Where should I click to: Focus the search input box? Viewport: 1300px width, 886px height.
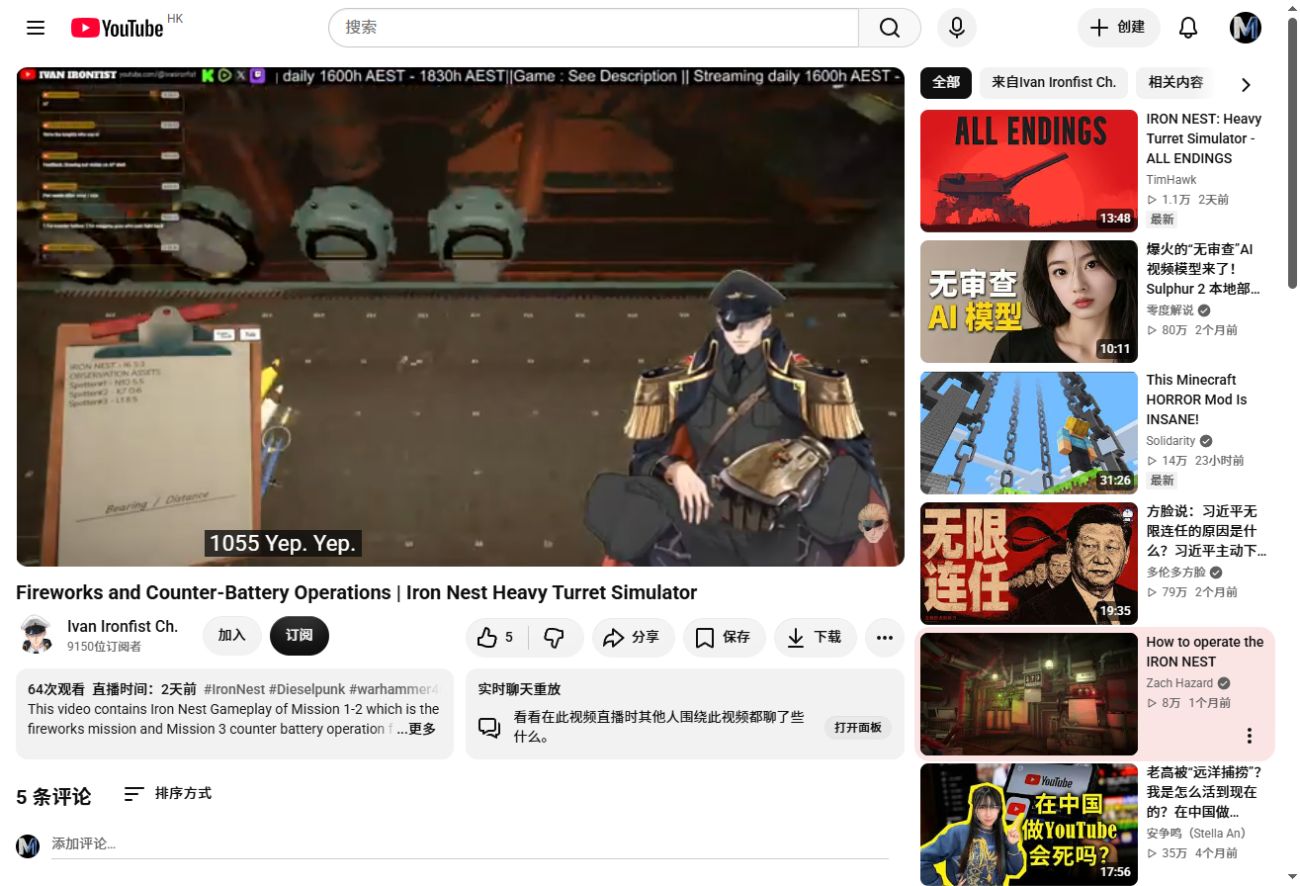click(x=594, y=28)
